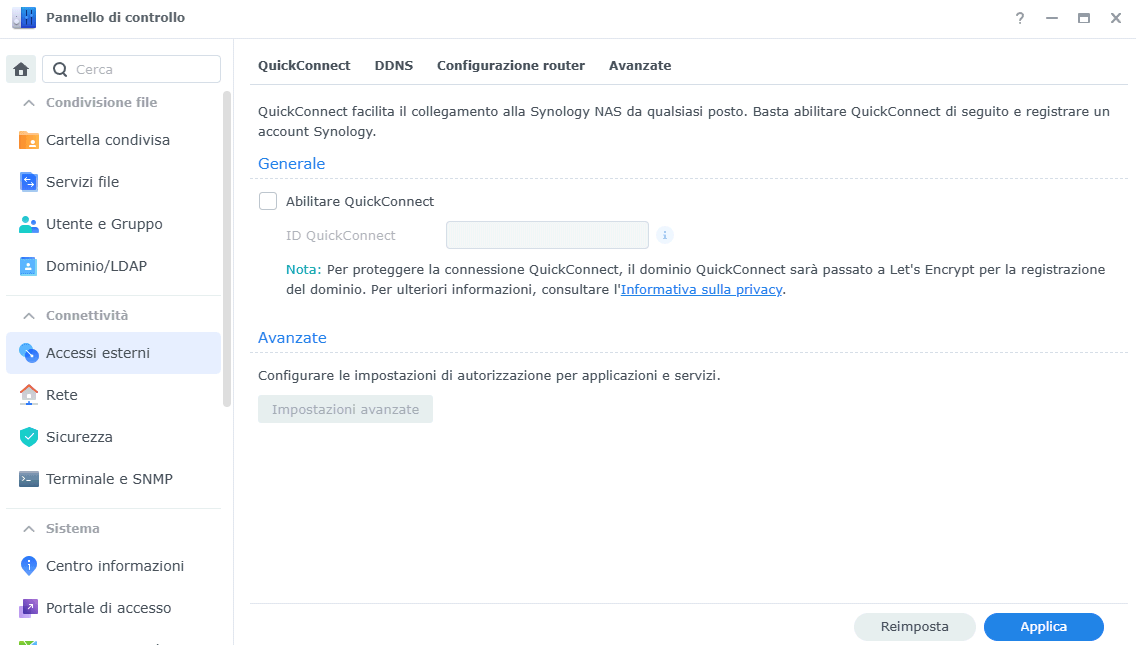Click the Dominio/LDAP icon
This screenshot has height=645, width=1136.
point(28,266)
